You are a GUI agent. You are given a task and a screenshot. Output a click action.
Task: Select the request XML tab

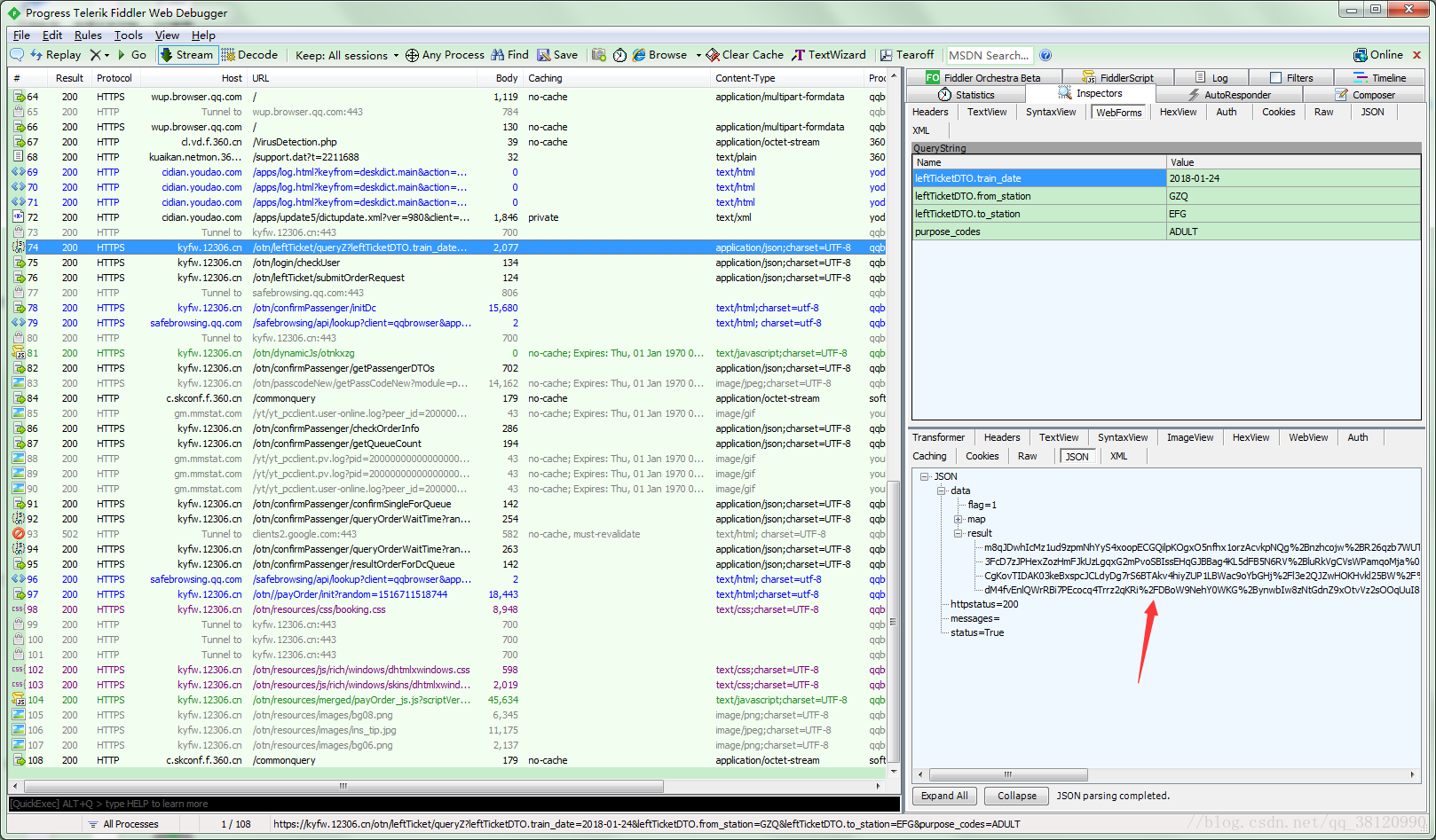(921, 130)
